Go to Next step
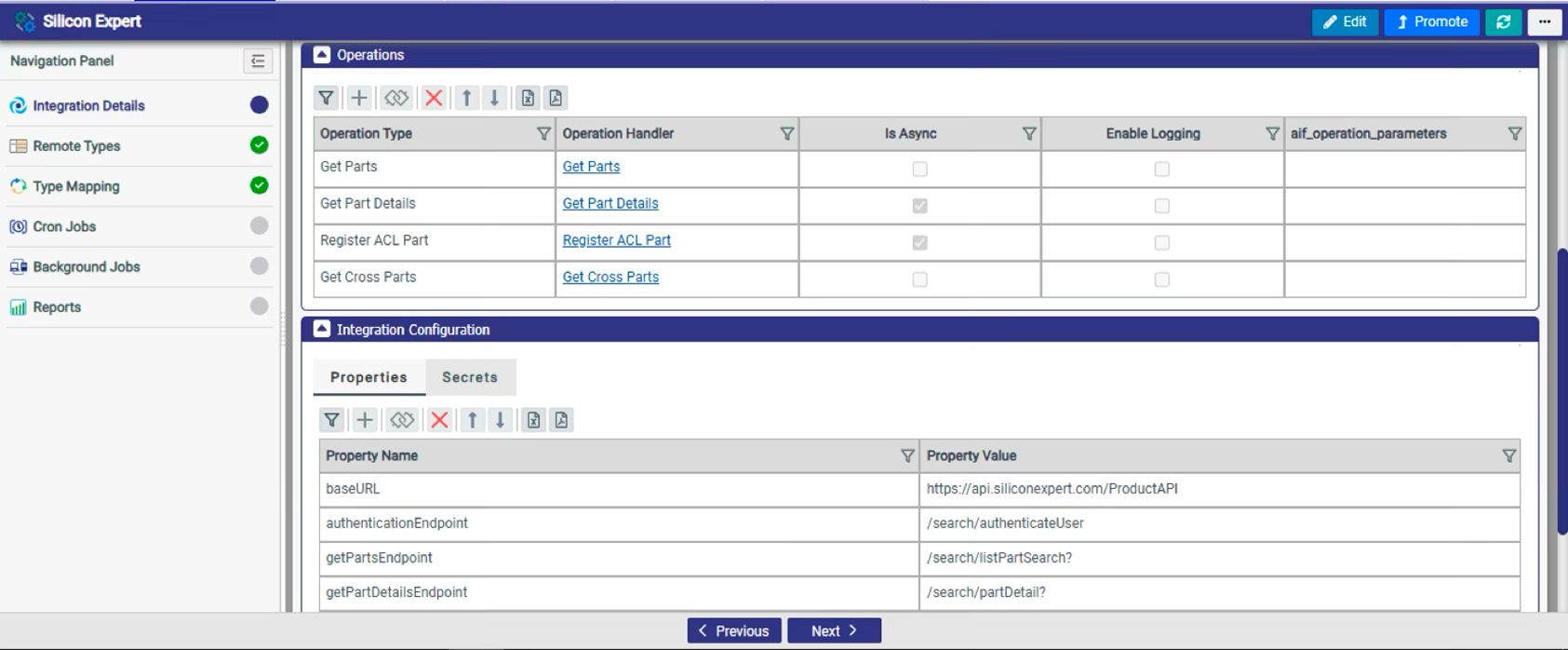 [834, 630]
